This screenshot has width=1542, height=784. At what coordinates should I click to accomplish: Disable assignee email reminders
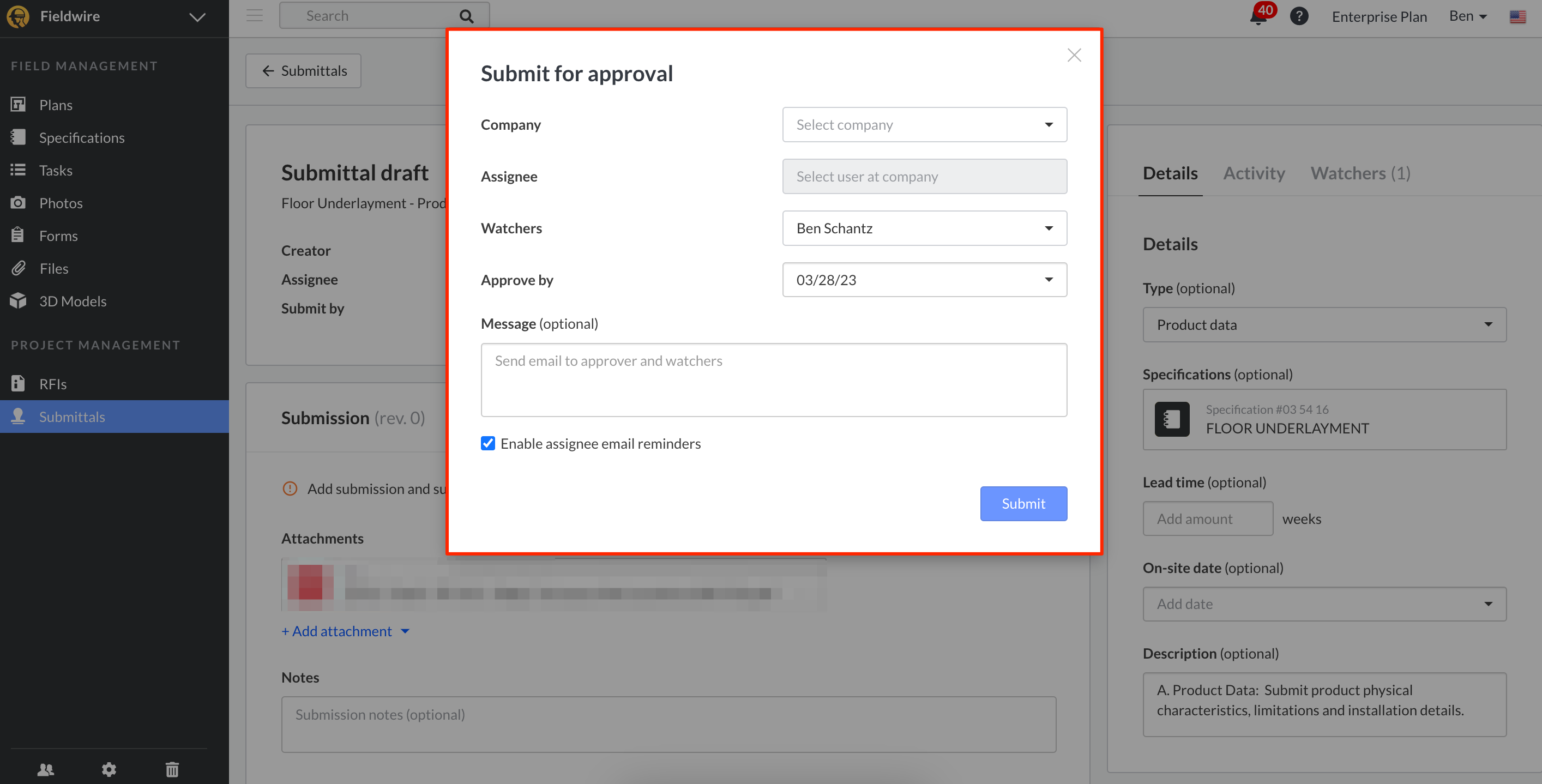click(x=488, y=443)
